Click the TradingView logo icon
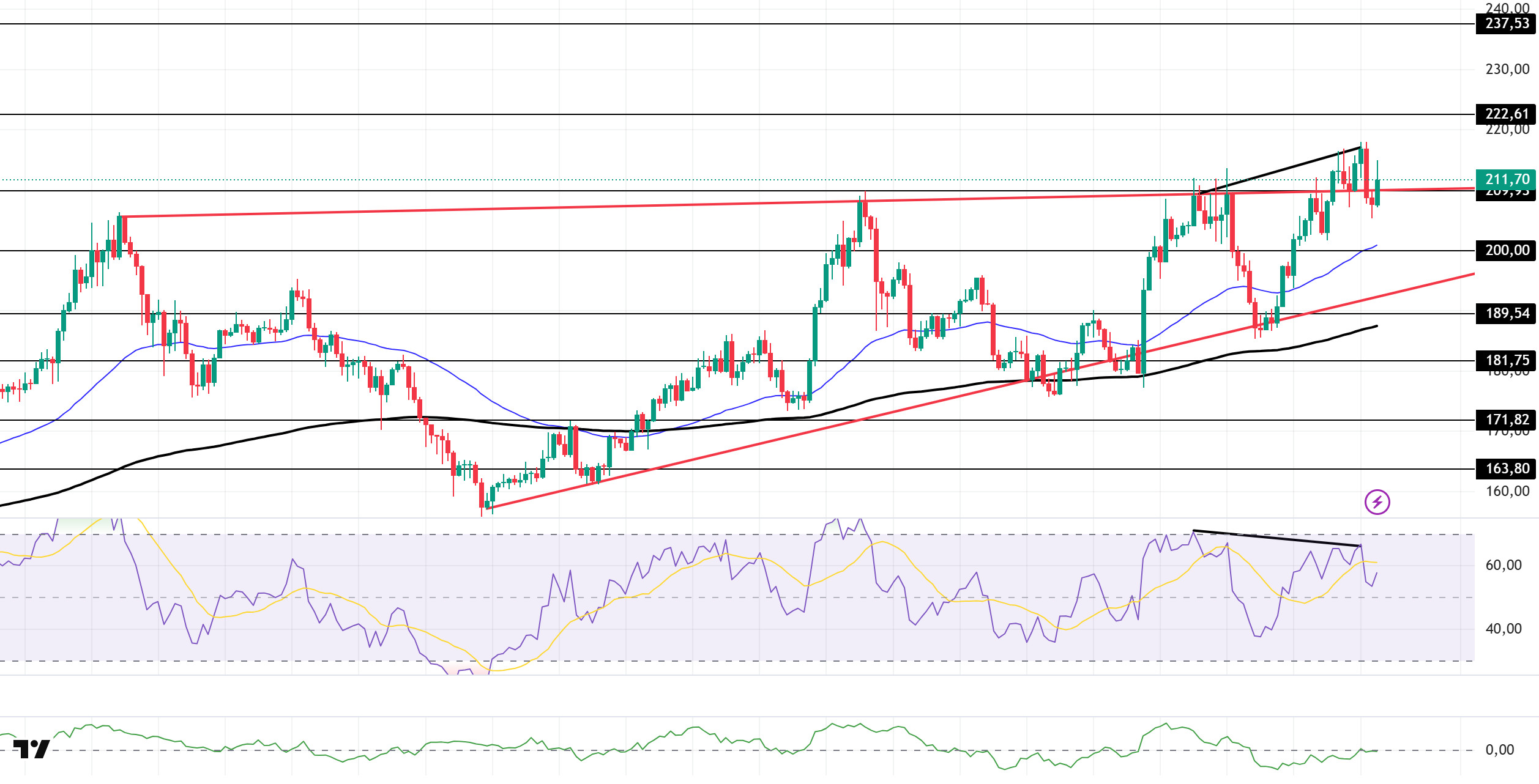This screenshot has height=784, width=1539. (31, 749)
